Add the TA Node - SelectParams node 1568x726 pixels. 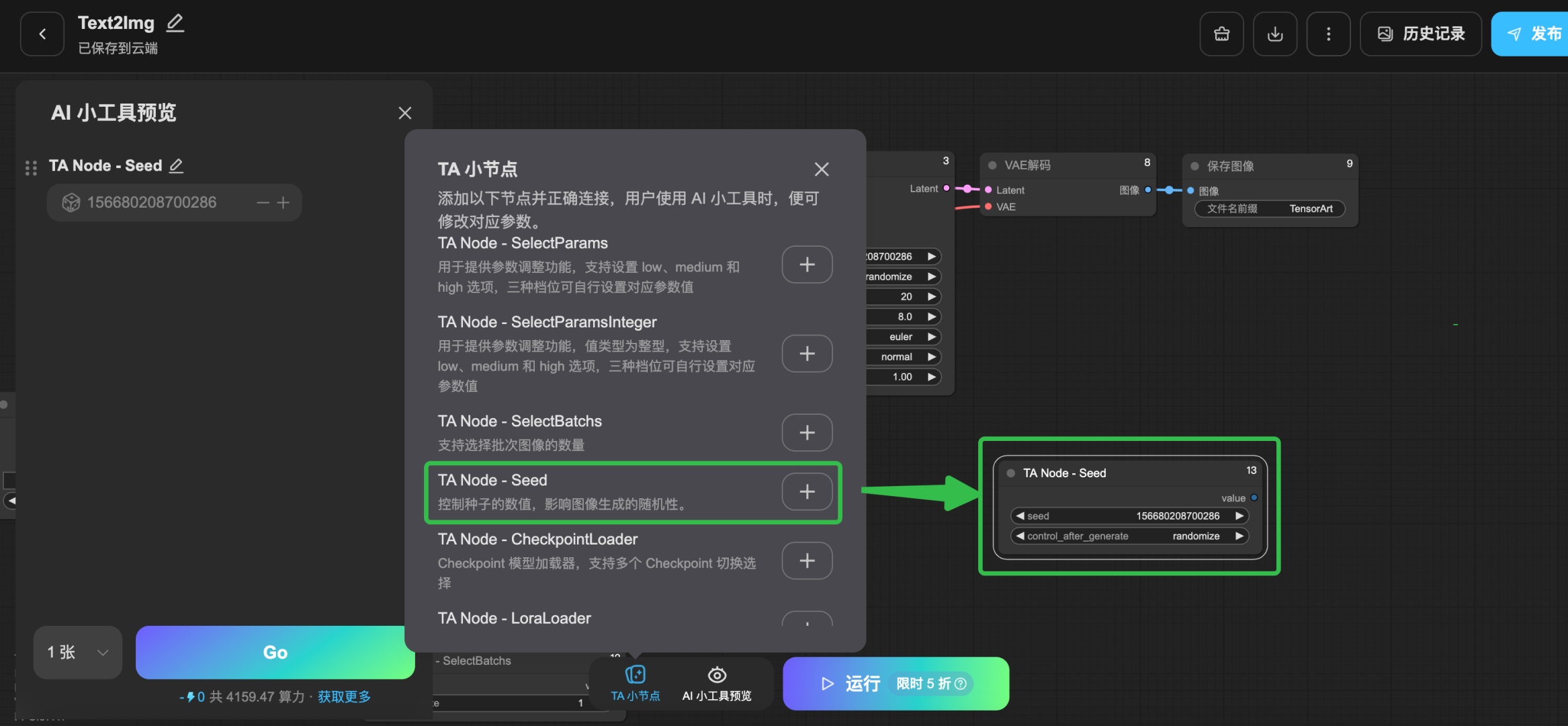click(807, 265)
